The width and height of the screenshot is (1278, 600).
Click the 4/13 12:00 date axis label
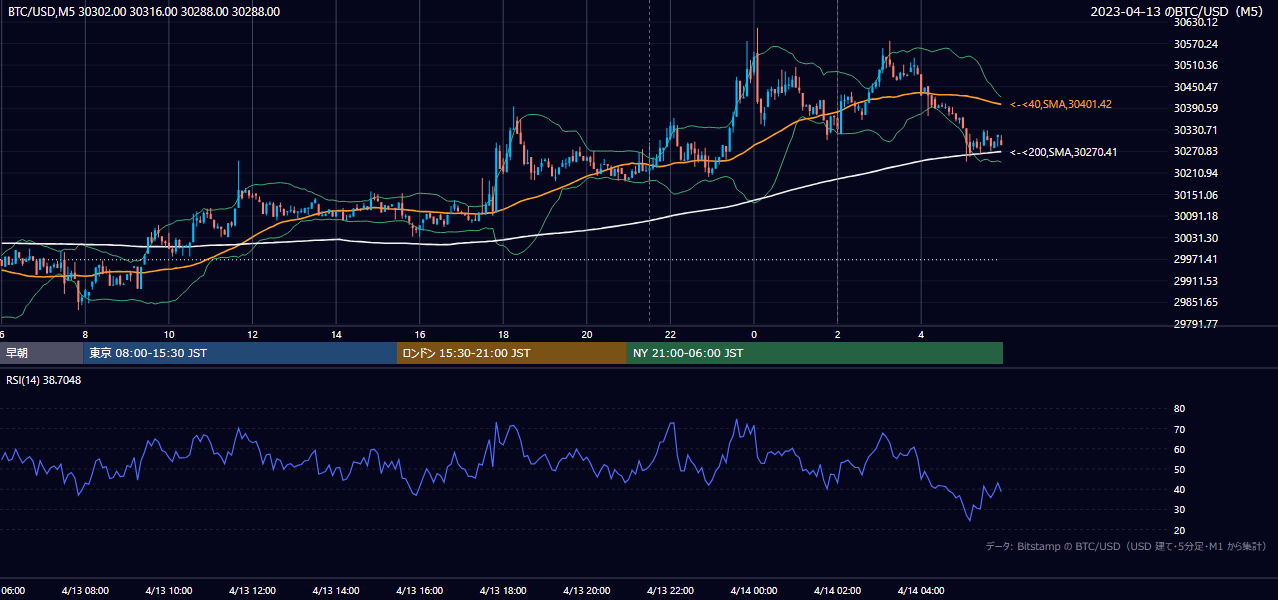pos(252,591)
